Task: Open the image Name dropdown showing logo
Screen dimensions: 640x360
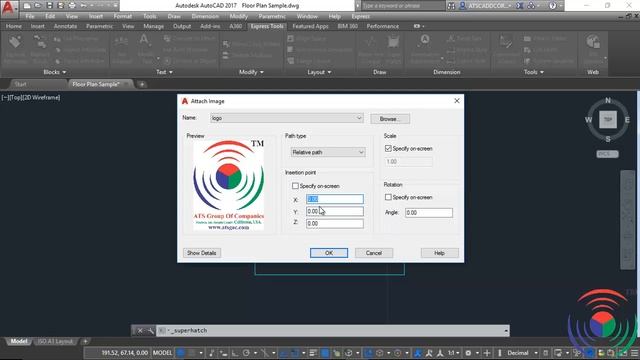Action: pyautogui.click(x=287, y=118)
